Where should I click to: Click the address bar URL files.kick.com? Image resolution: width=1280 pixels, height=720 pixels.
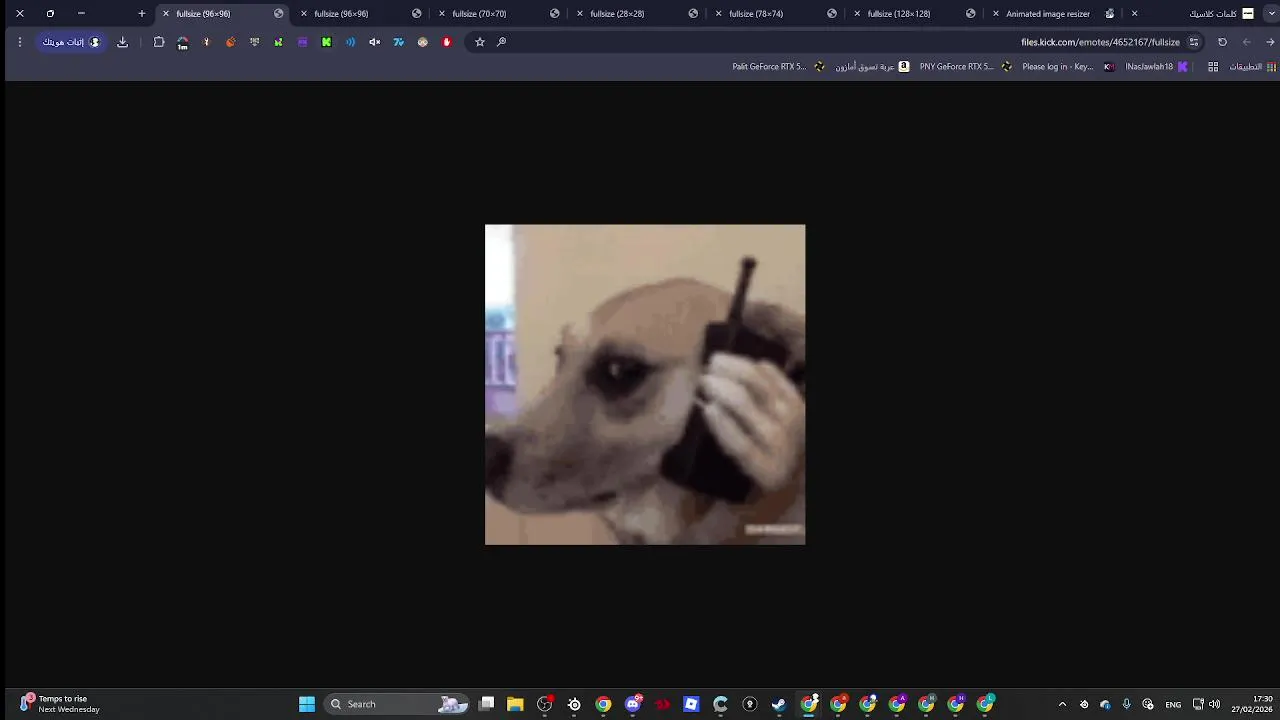point(1100,42)
